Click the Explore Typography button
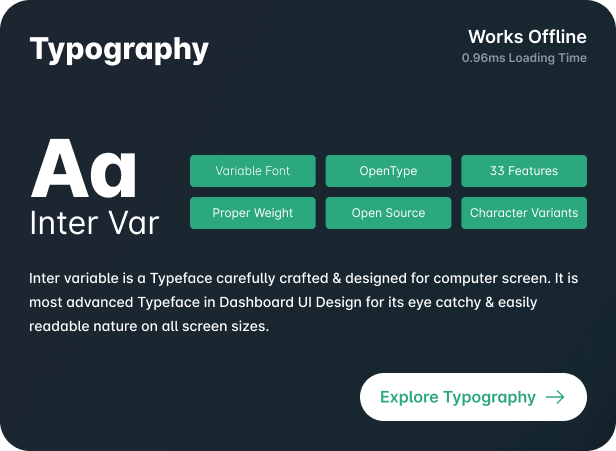This screenshot has width=616, height=451. pyautogui.click(x=473, y=397)
